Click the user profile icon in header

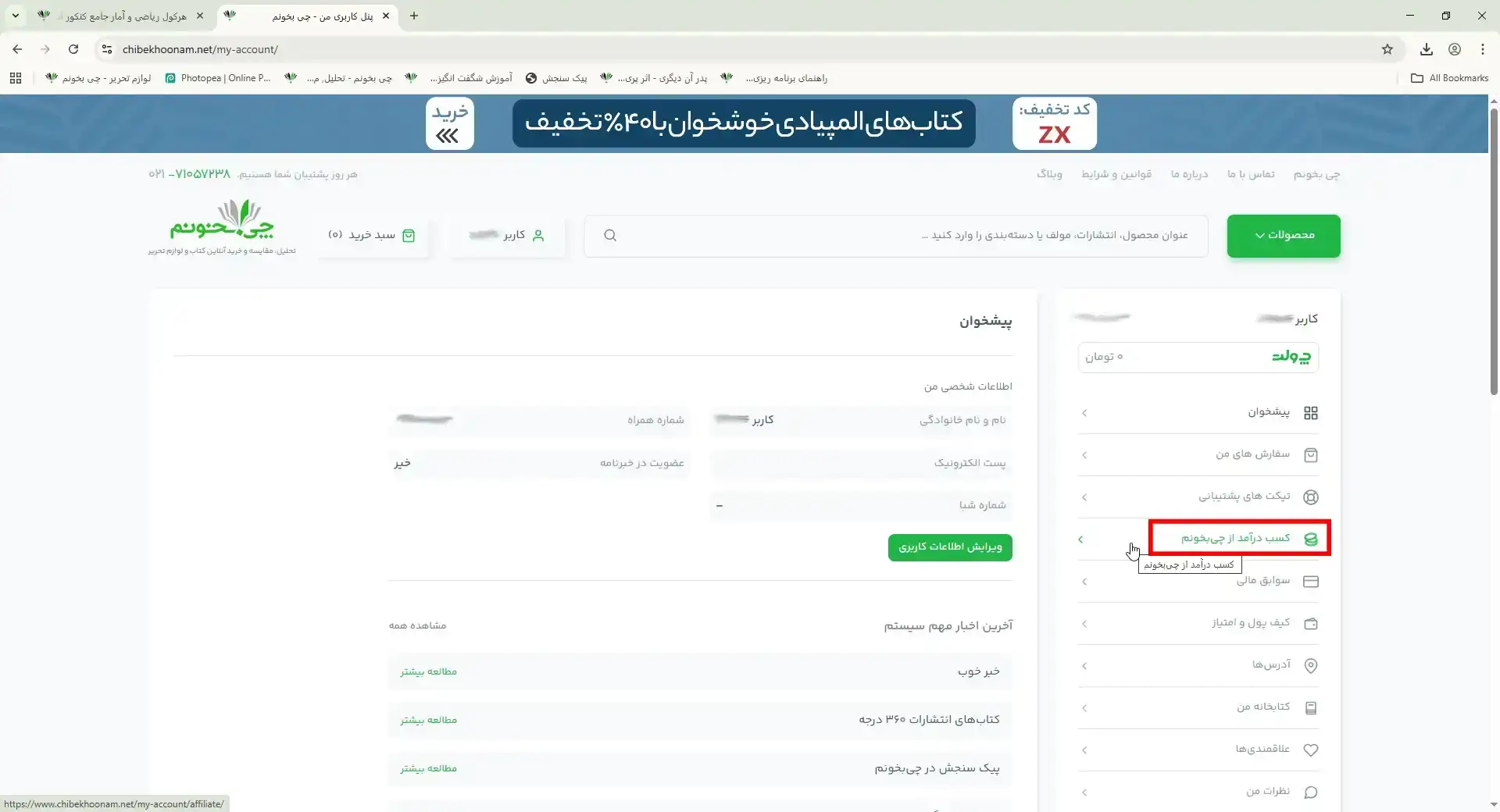coord(537,236)
